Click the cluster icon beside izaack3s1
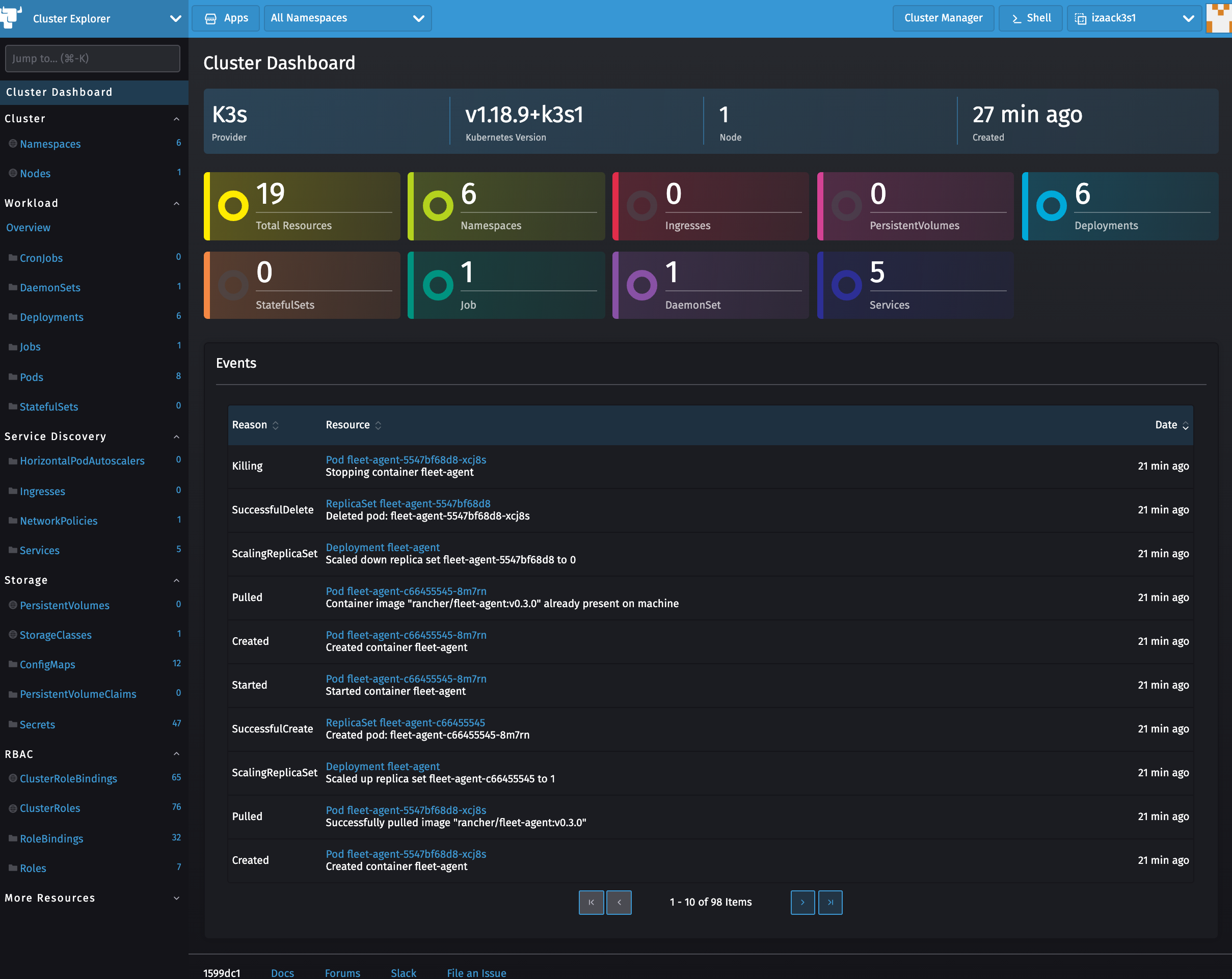1232x979 pixels. pyautogui.click(x=1082, y=18)
